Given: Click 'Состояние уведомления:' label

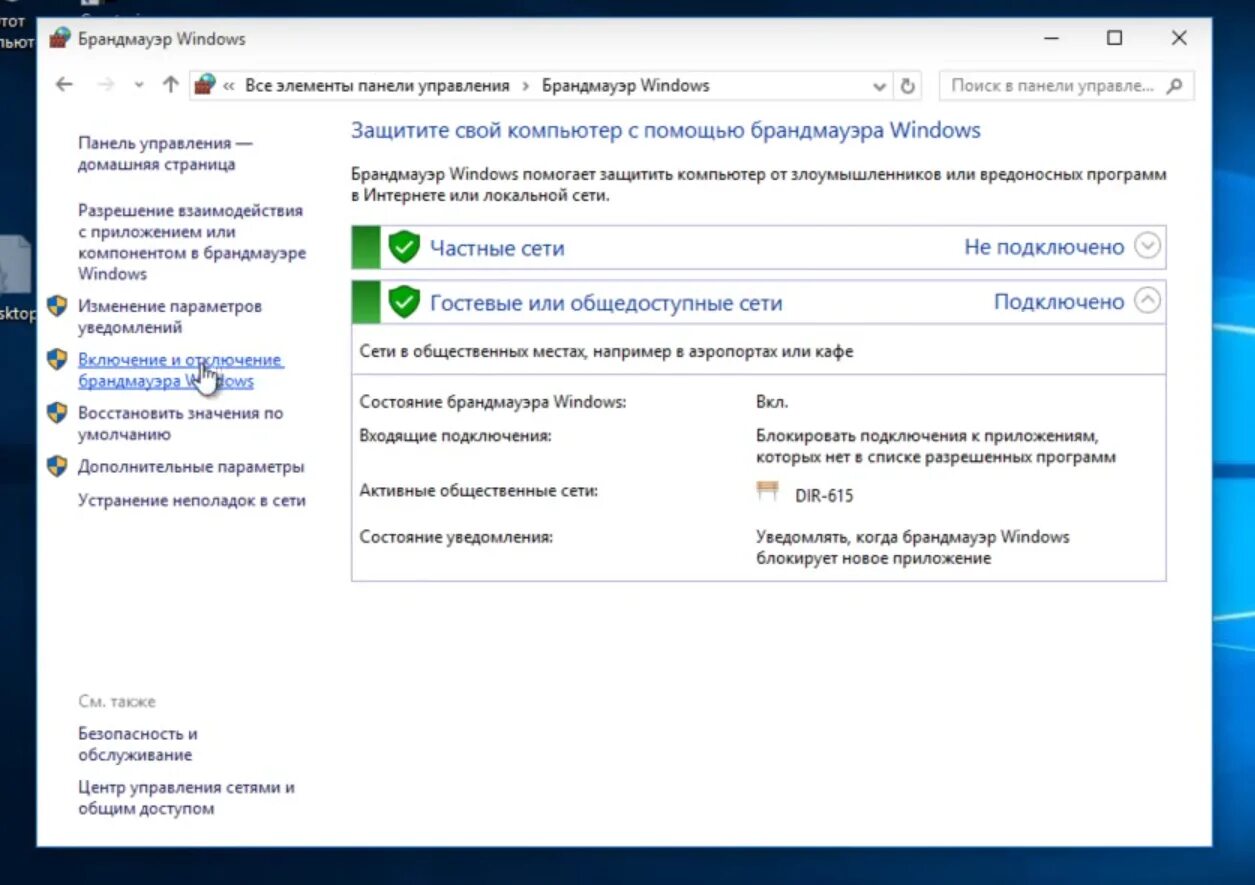Looking at the screenshot, I should click(456, 537).
